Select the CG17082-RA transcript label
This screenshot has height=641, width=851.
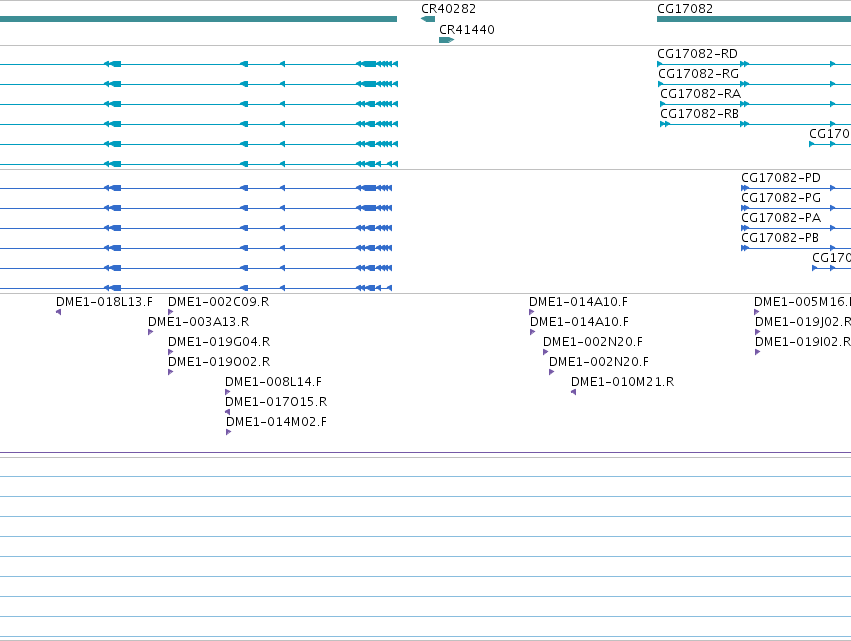[700, 94]
